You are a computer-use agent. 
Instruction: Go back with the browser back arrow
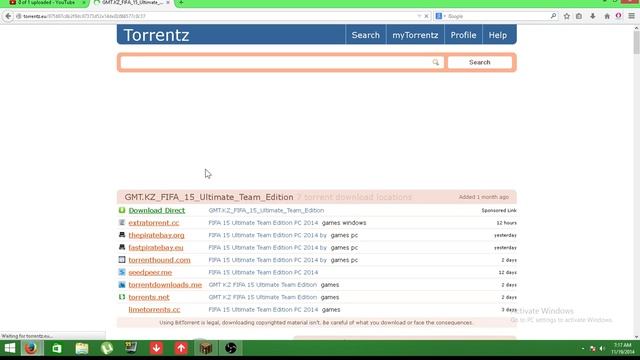[8, 16]
